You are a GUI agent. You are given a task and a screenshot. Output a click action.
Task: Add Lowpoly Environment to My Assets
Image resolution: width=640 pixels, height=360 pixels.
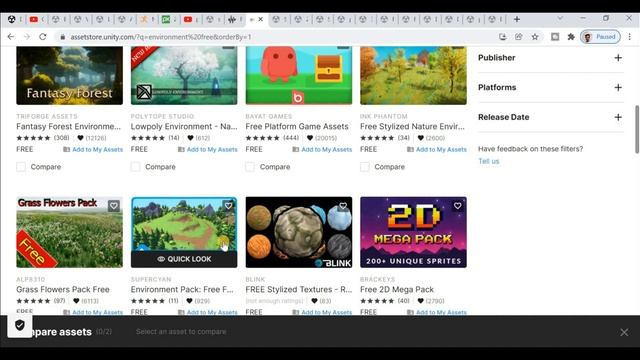tap(208, 149)
